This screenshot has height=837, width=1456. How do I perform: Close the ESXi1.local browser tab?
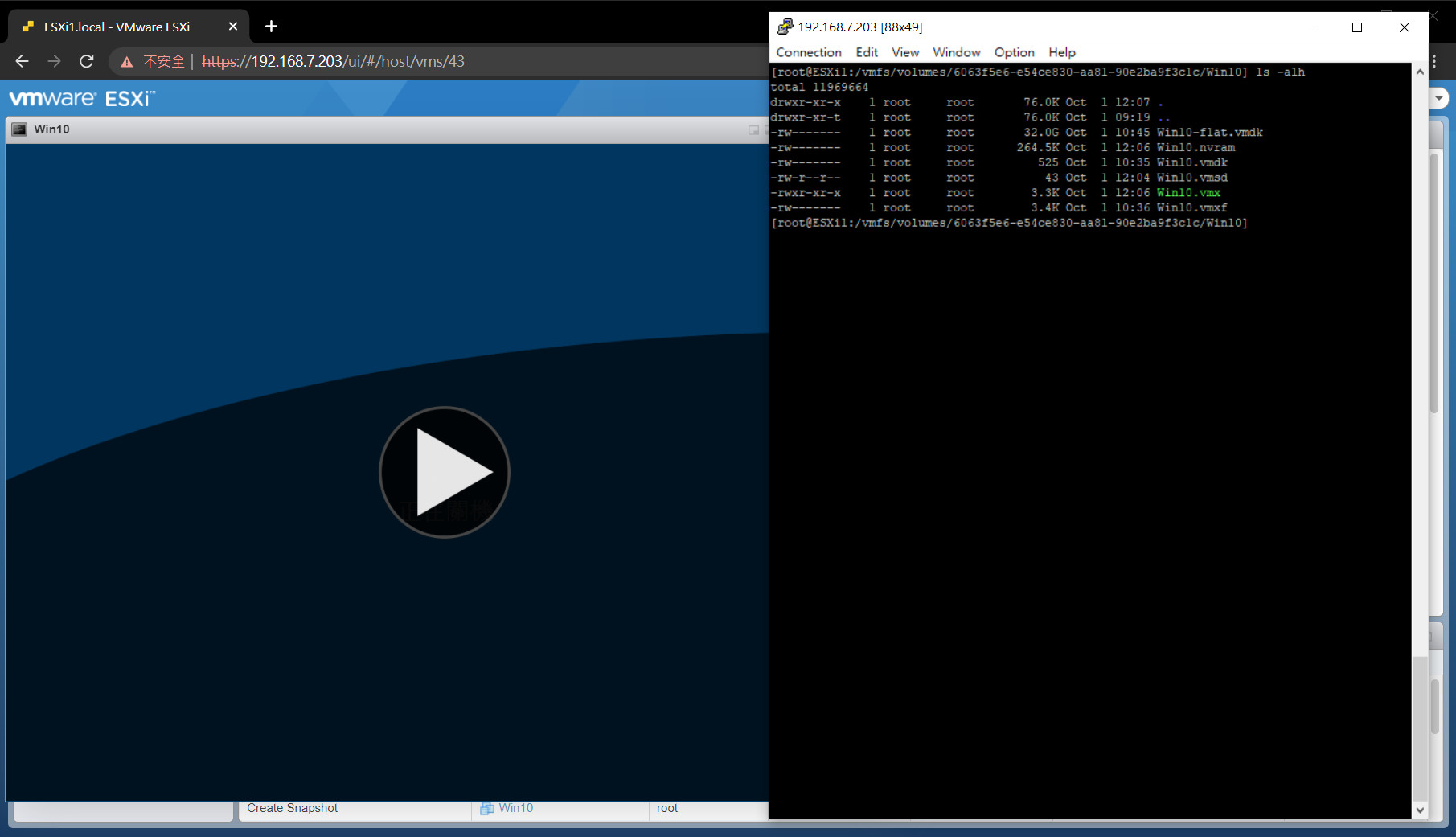click(233, 27)
